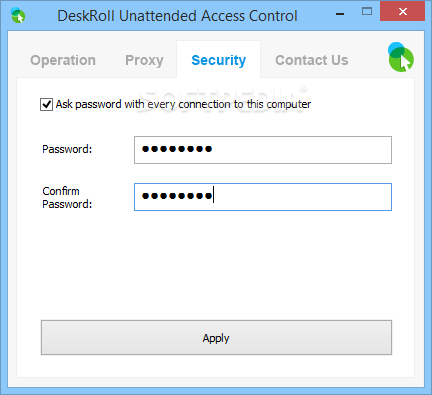Click the large DeskRoll logo beside the tabs

(401, 57)
